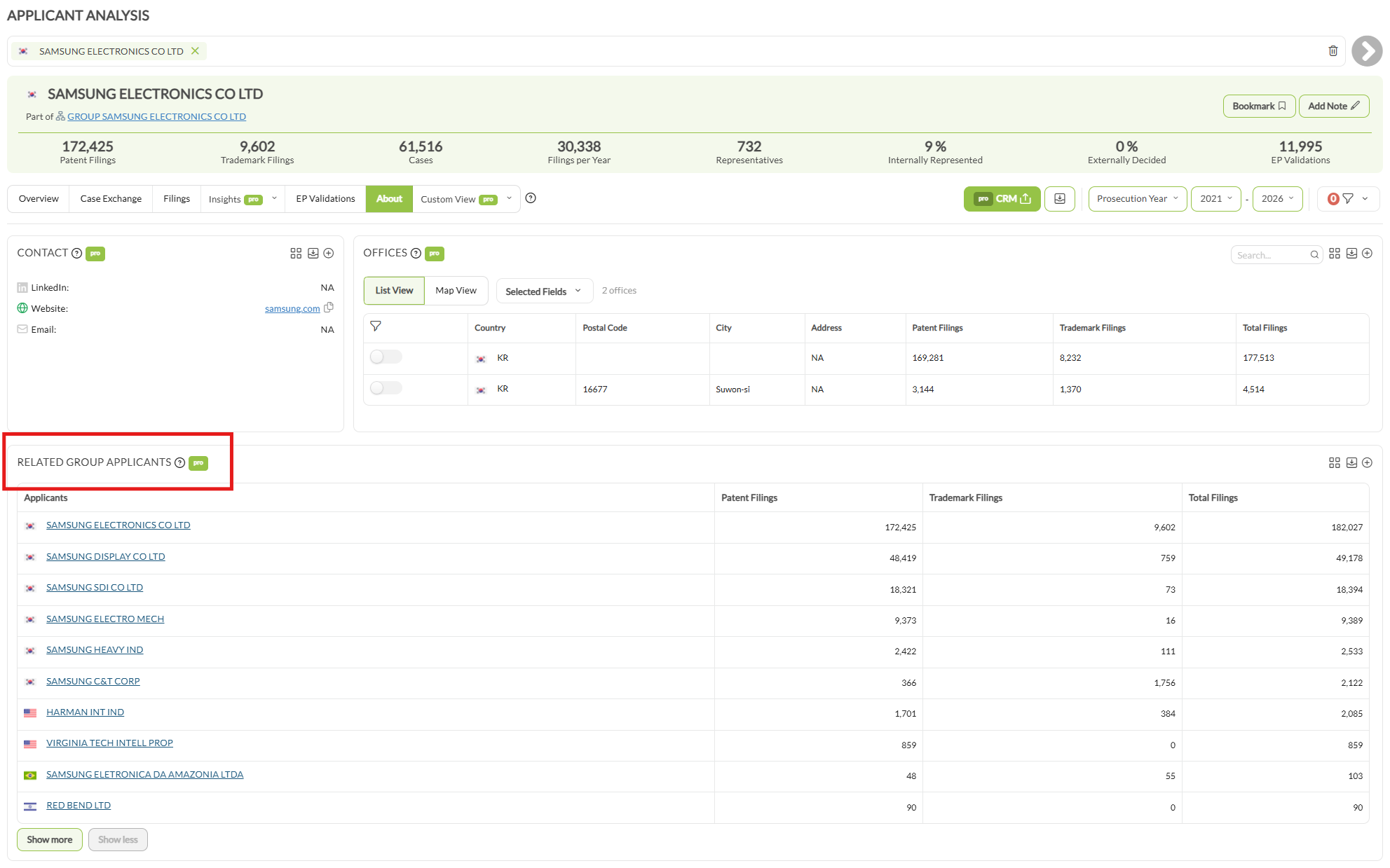Open the filter funnel with red zero badge

pyautogui.click(x=1347, y=199)
